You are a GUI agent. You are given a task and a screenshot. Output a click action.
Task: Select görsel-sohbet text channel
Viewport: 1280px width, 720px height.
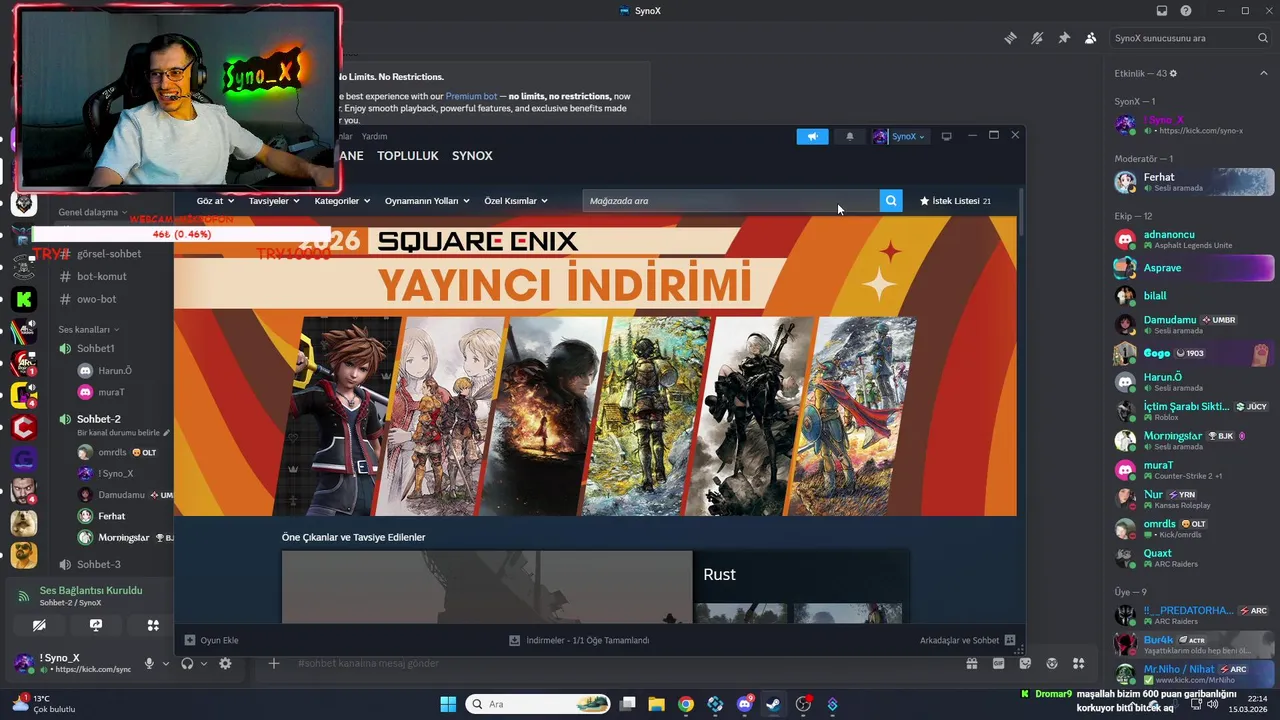(109, 254)
